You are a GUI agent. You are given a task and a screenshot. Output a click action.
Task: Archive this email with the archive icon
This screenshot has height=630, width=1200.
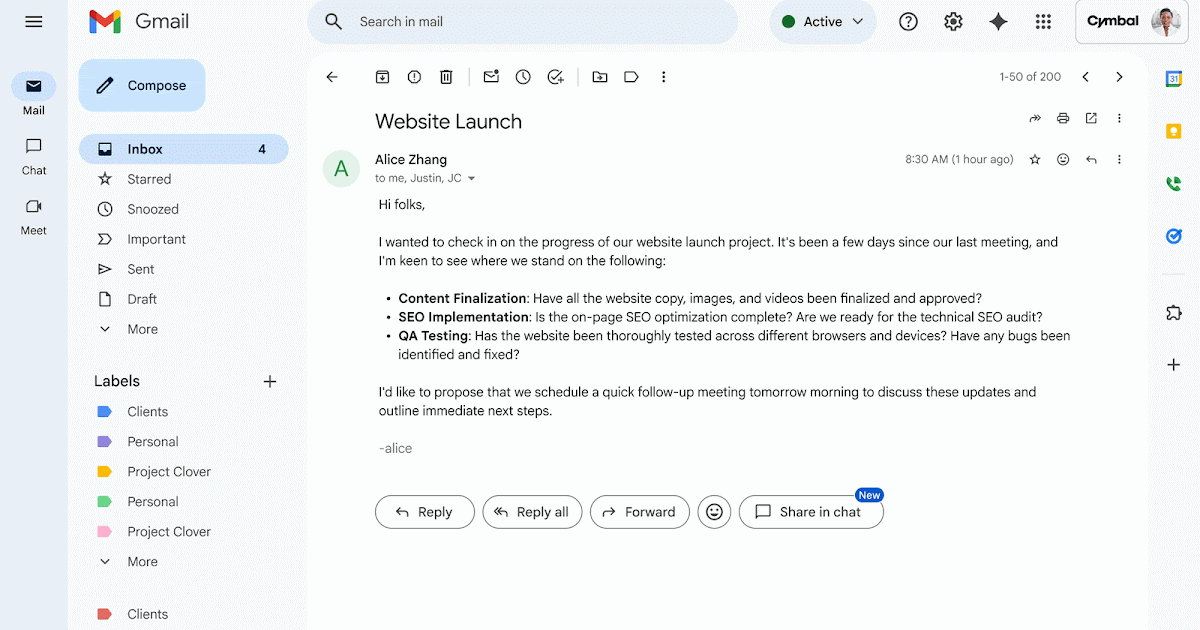(382, 77)
